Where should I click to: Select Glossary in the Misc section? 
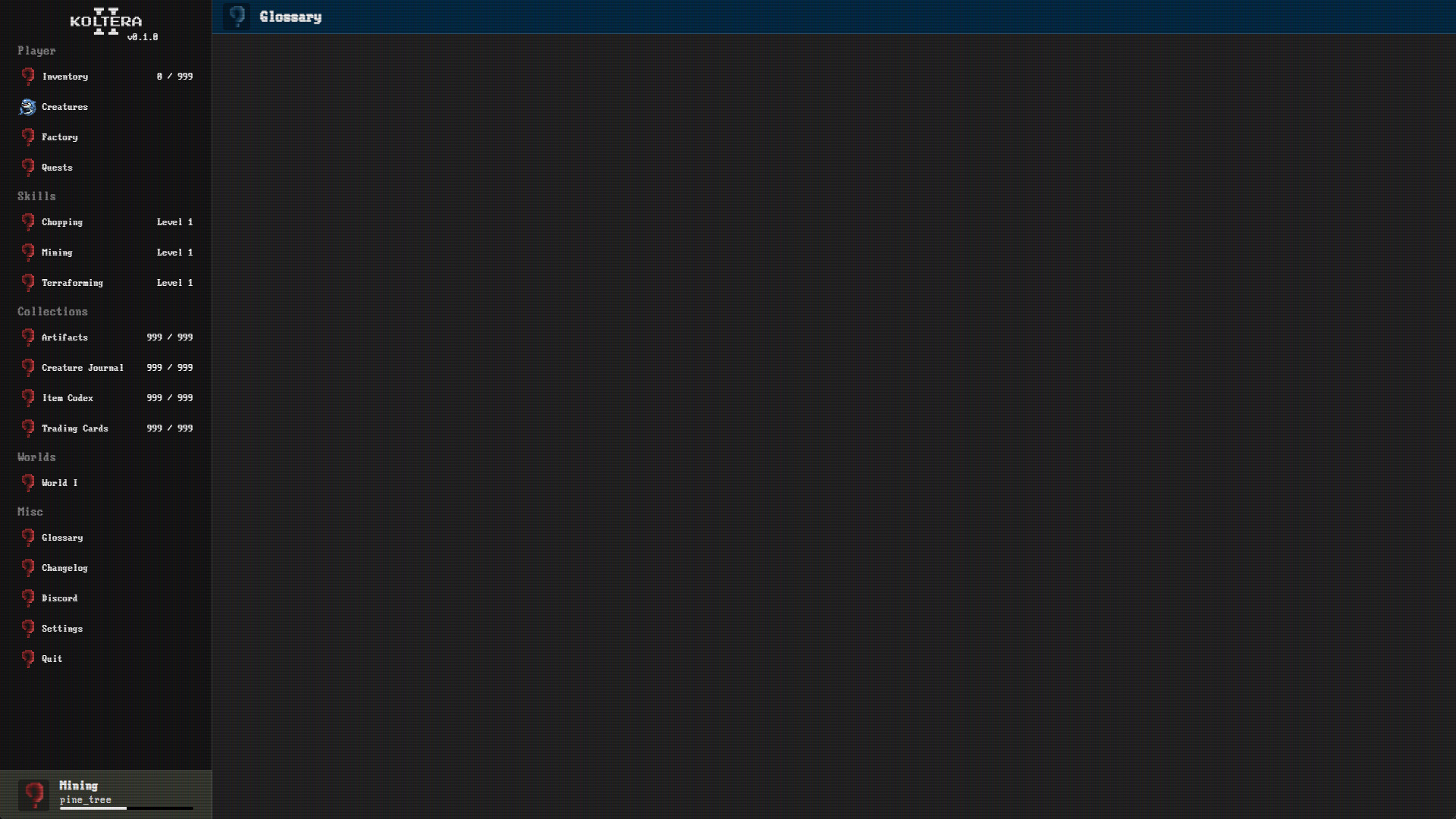(106, 538)
